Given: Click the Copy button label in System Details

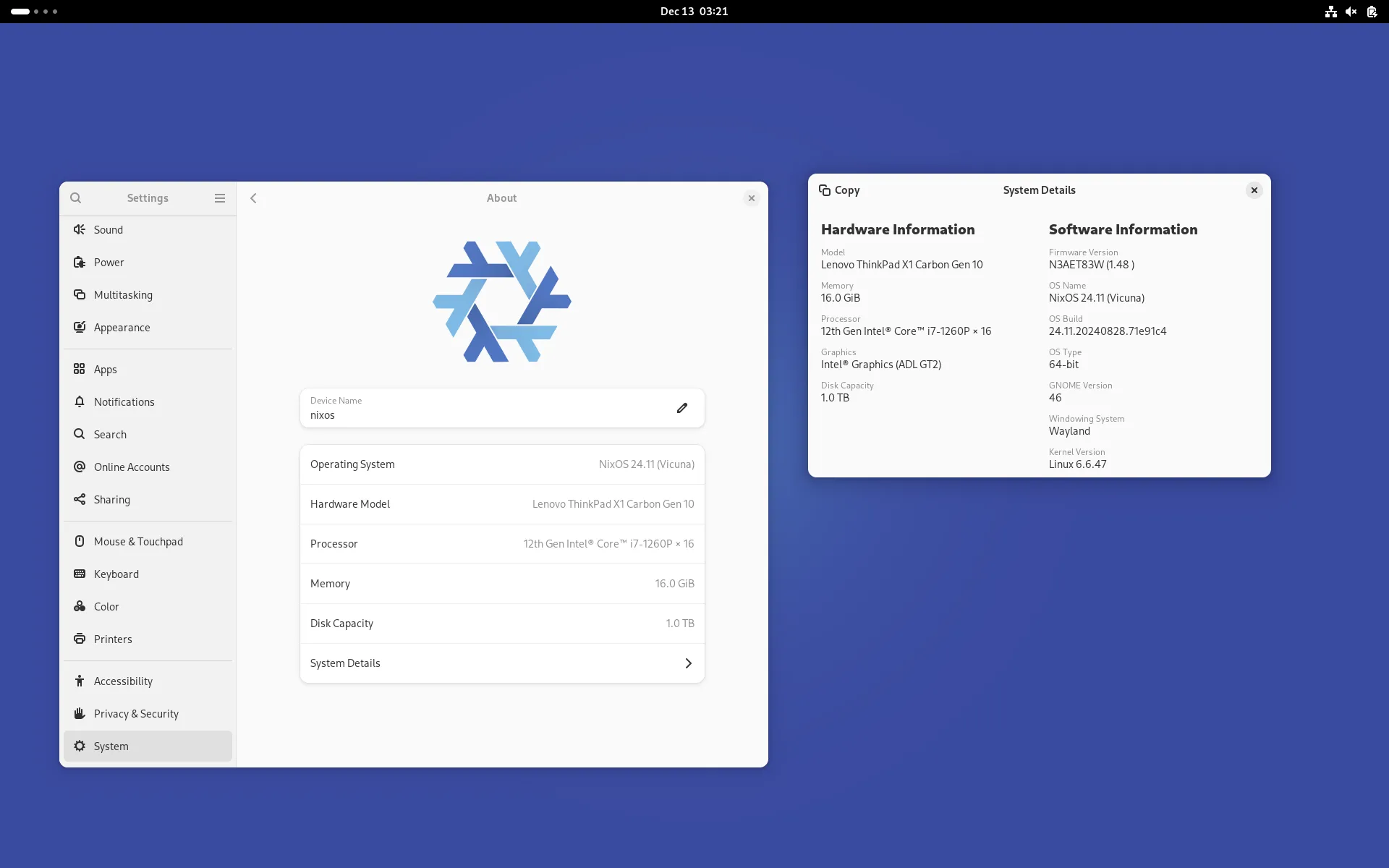Looking at the screenshot, I should click(x=847, y=190).
